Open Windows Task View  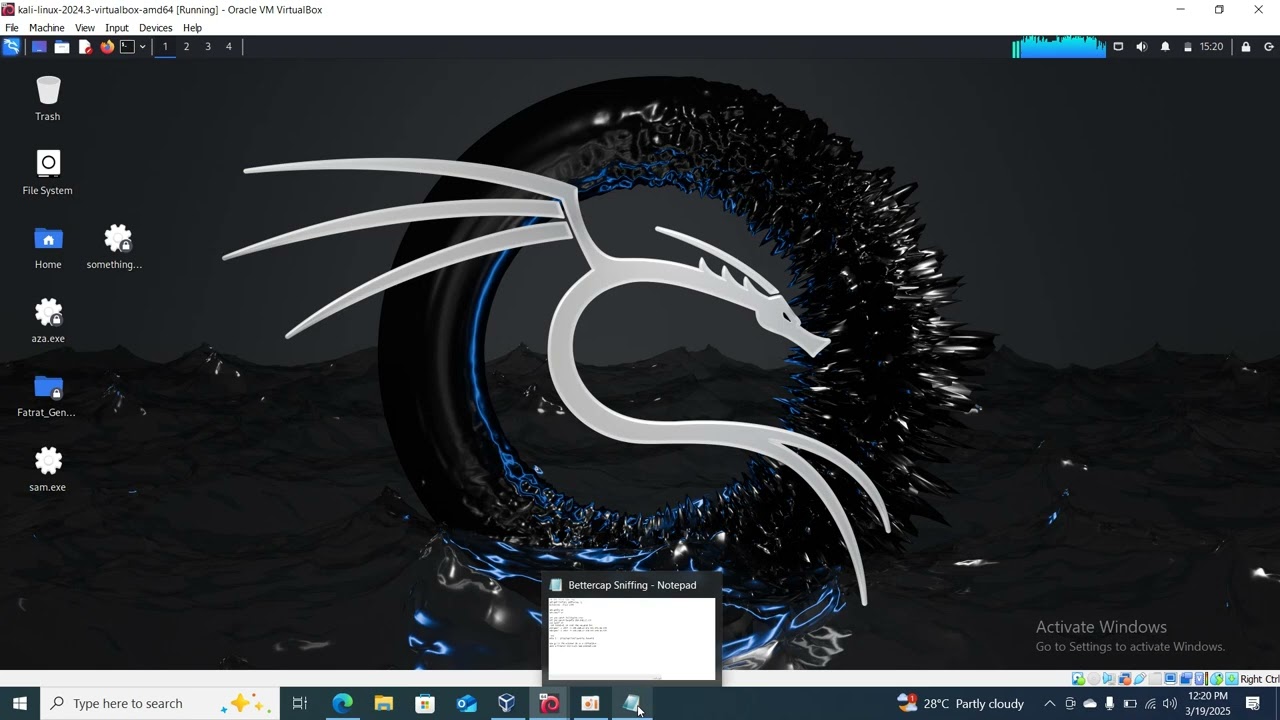pyautogui.click(x=300, y=703)
